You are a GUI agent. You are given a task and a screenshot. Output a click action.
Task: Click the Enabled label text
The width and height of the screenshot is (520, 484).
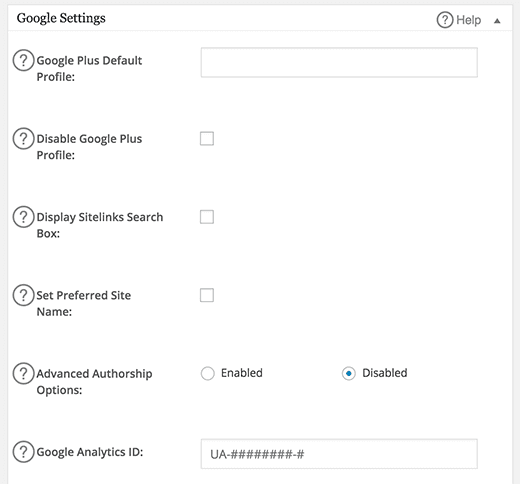(242, 373)
